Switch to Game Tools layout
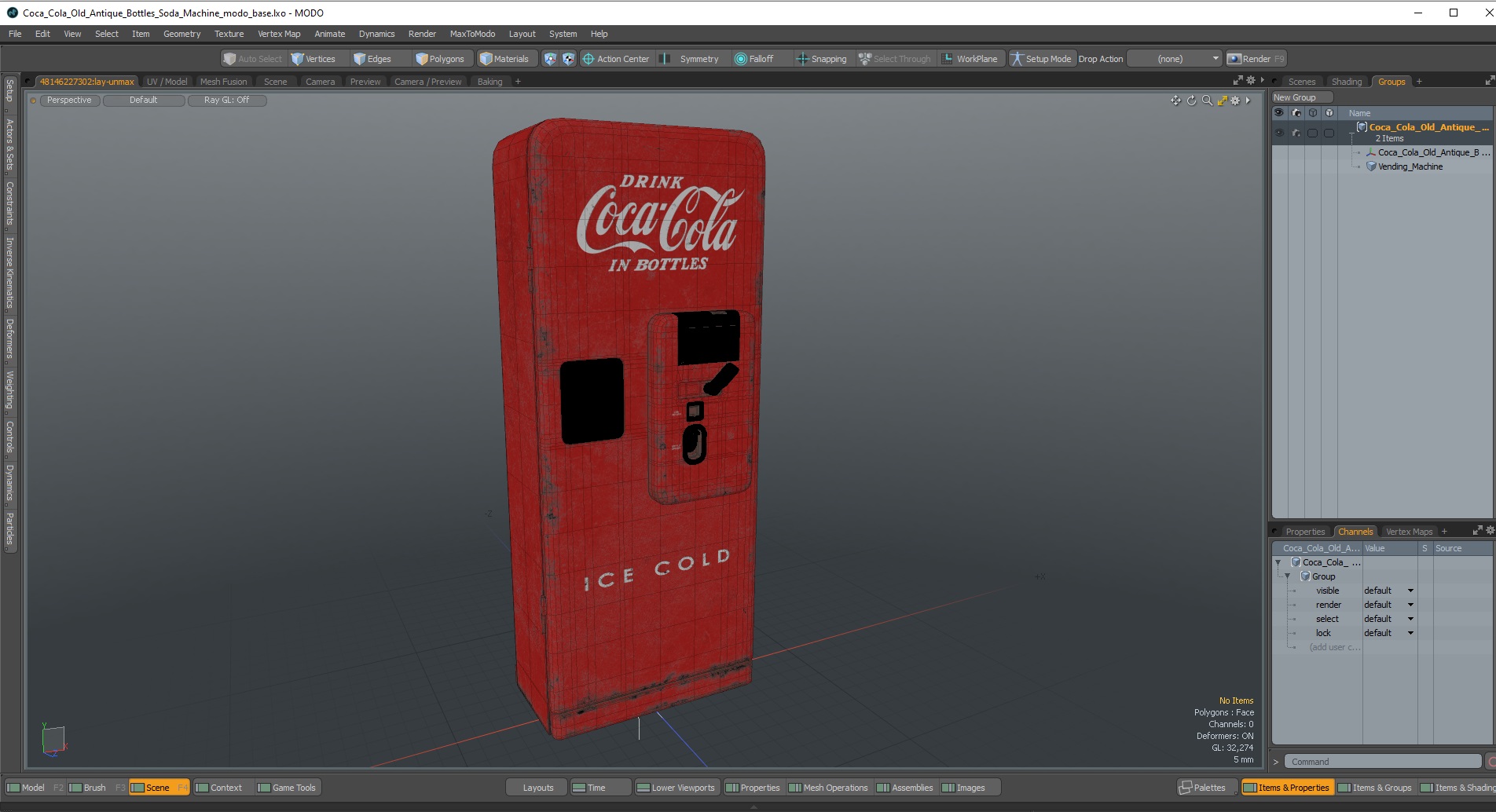Screen dimensions: 1496x812 287,788
